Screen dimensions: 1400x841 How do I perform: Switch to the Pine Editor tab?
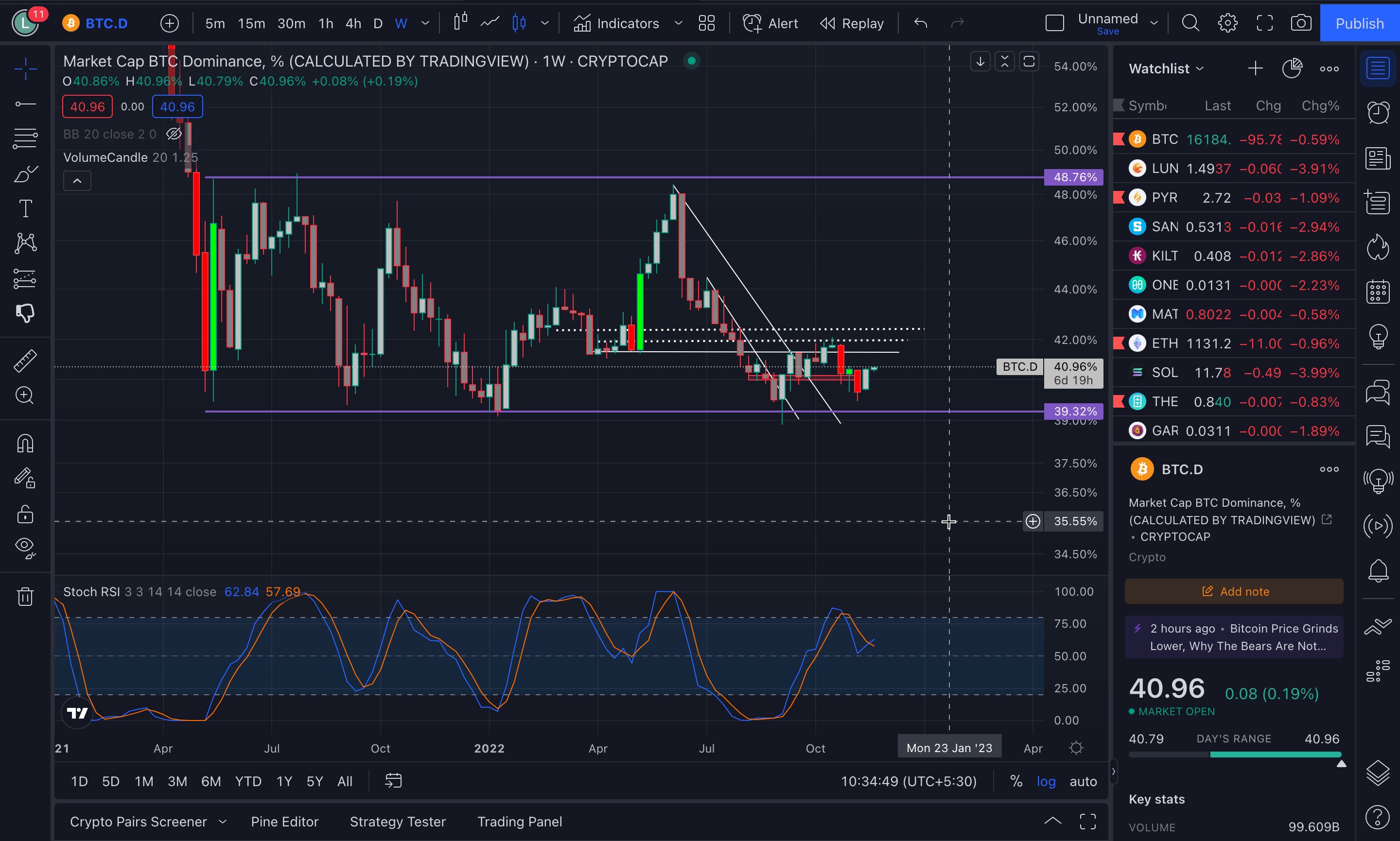pos(285,821)
